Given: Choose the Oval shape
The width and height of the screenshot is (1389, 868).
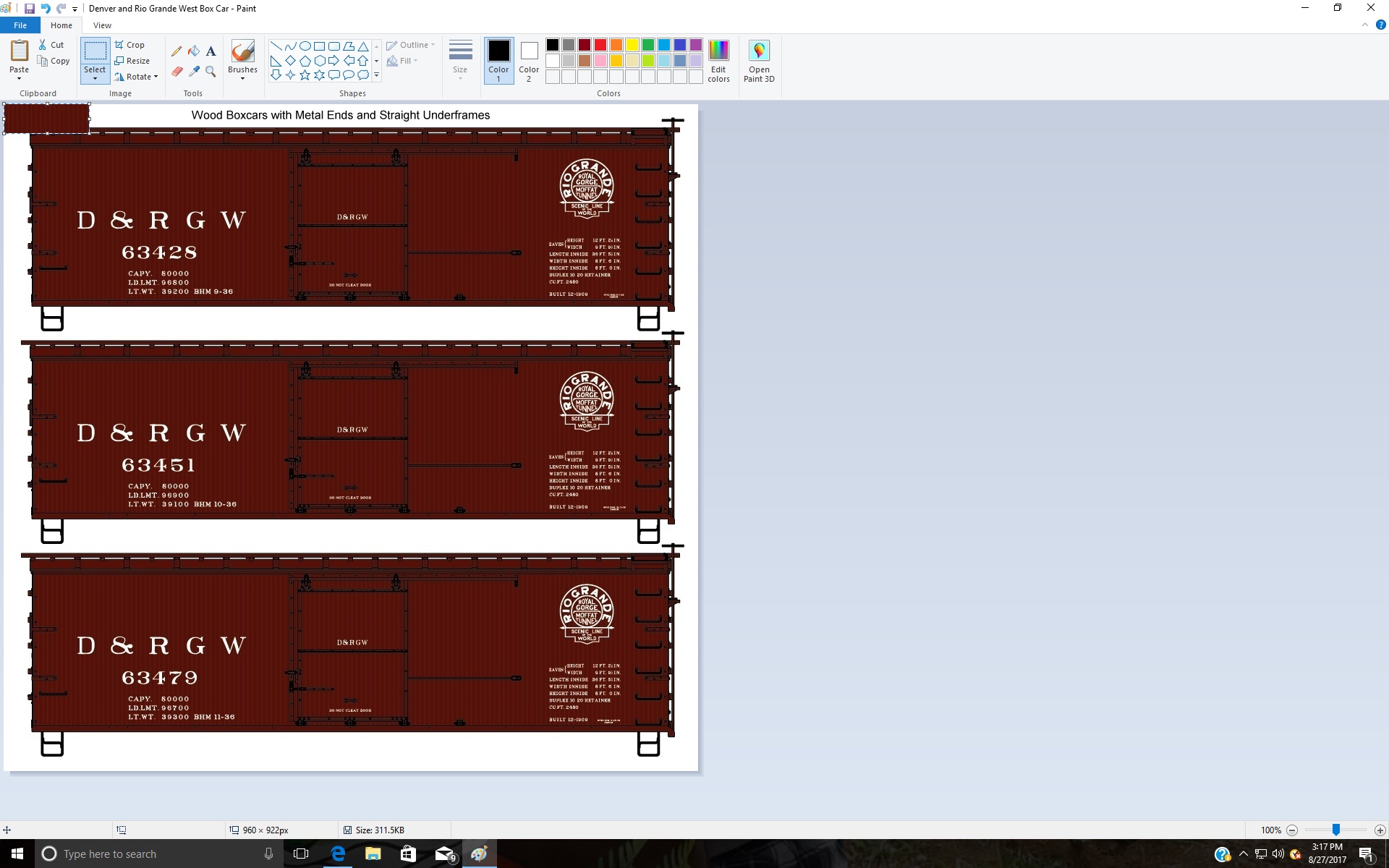Looking at the screenshot, I should click(305, 46).
